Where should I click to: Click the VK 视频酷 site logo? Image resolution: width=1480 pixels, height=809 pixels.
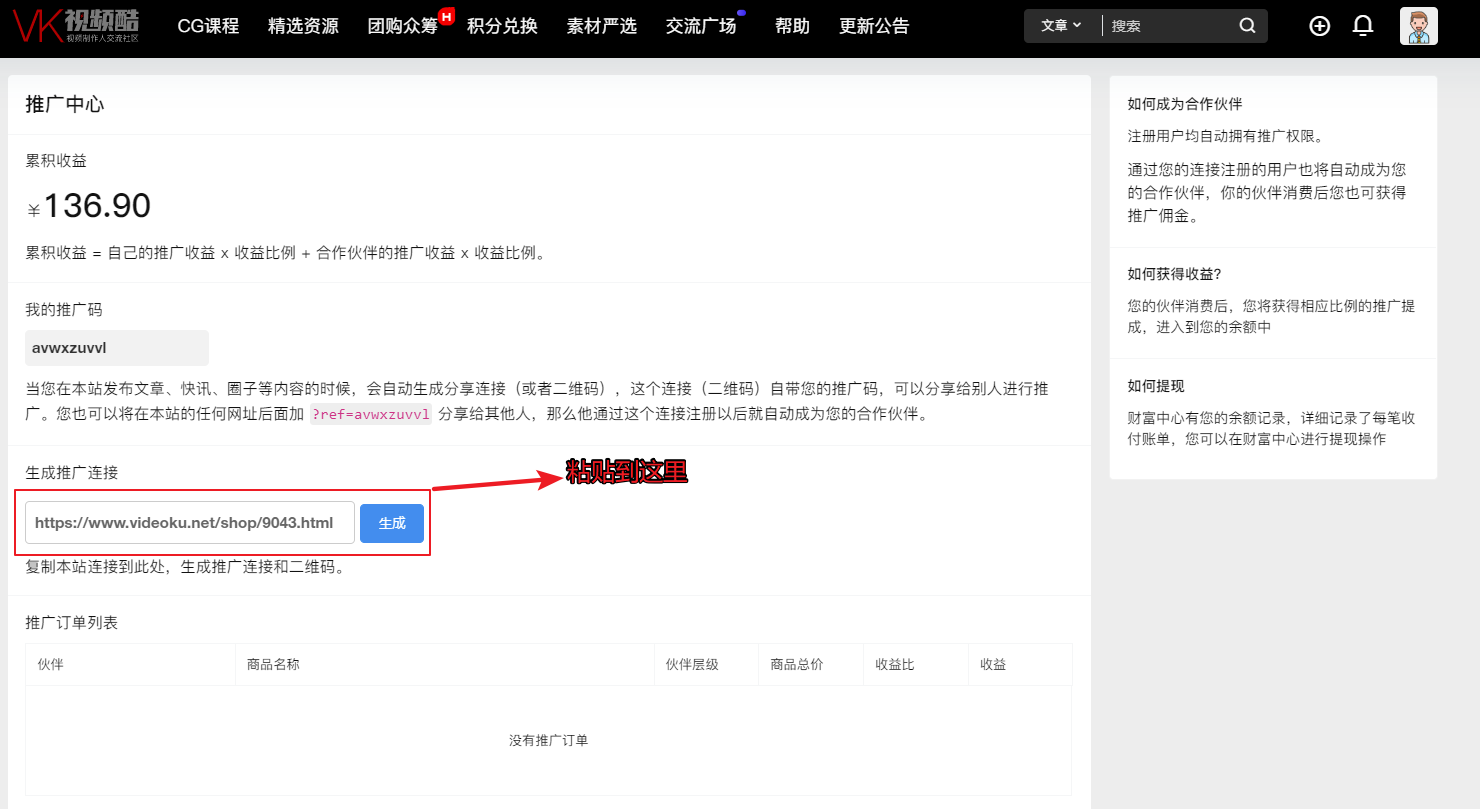(76, 26)
